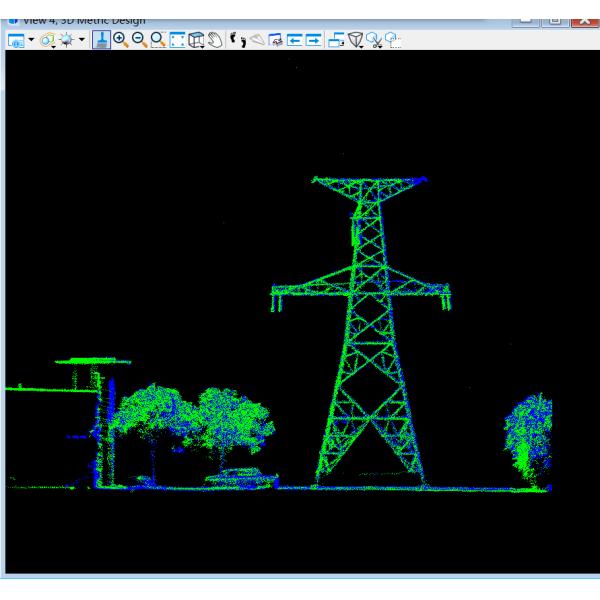Select the Zoom Out magnifier
The height and width of the screenshot is (600, 600).
[x=140, y=38]
